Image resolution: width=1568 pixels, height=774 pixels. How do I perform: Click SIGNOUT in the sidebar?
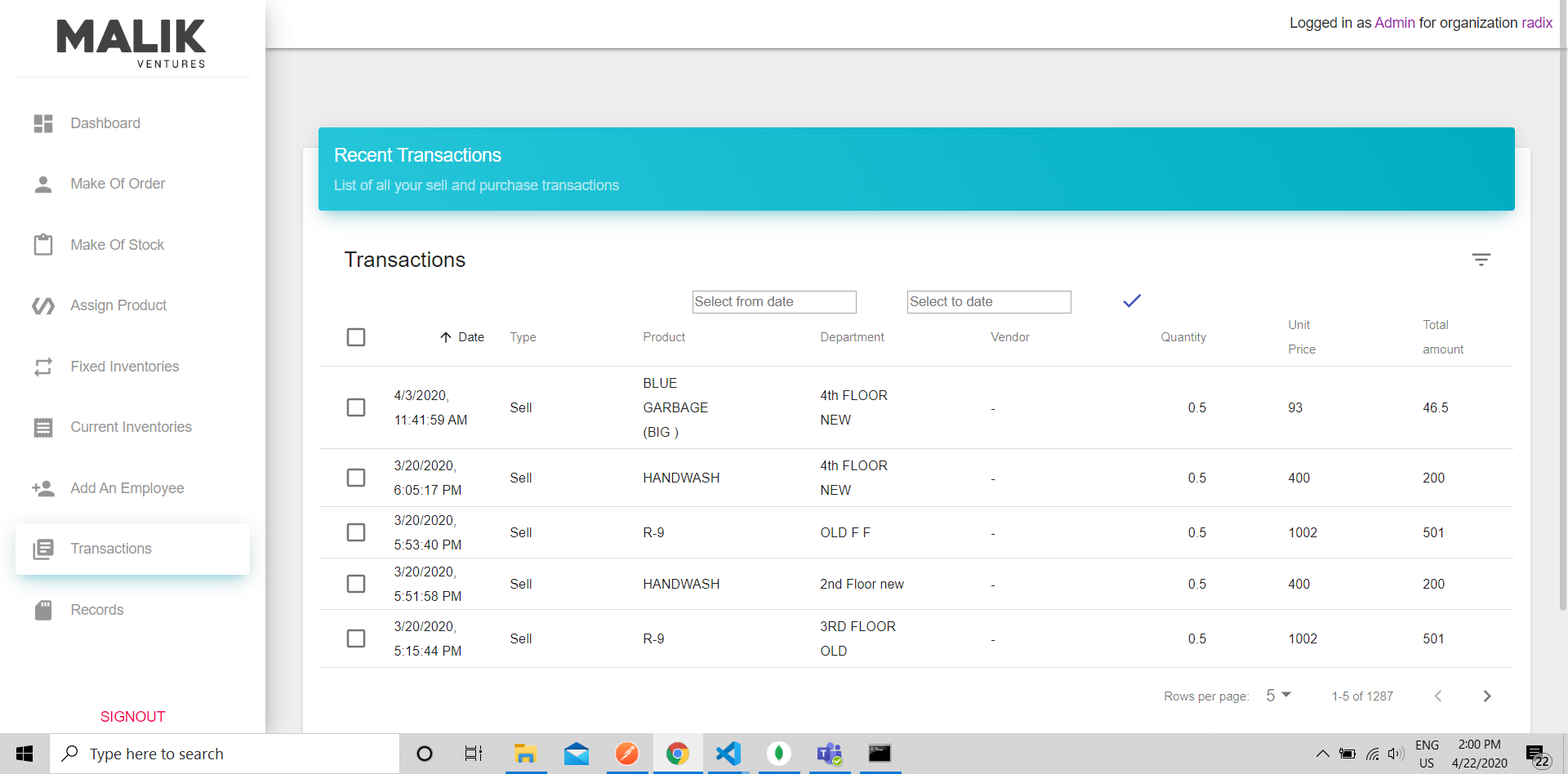(x=133, y=717)
